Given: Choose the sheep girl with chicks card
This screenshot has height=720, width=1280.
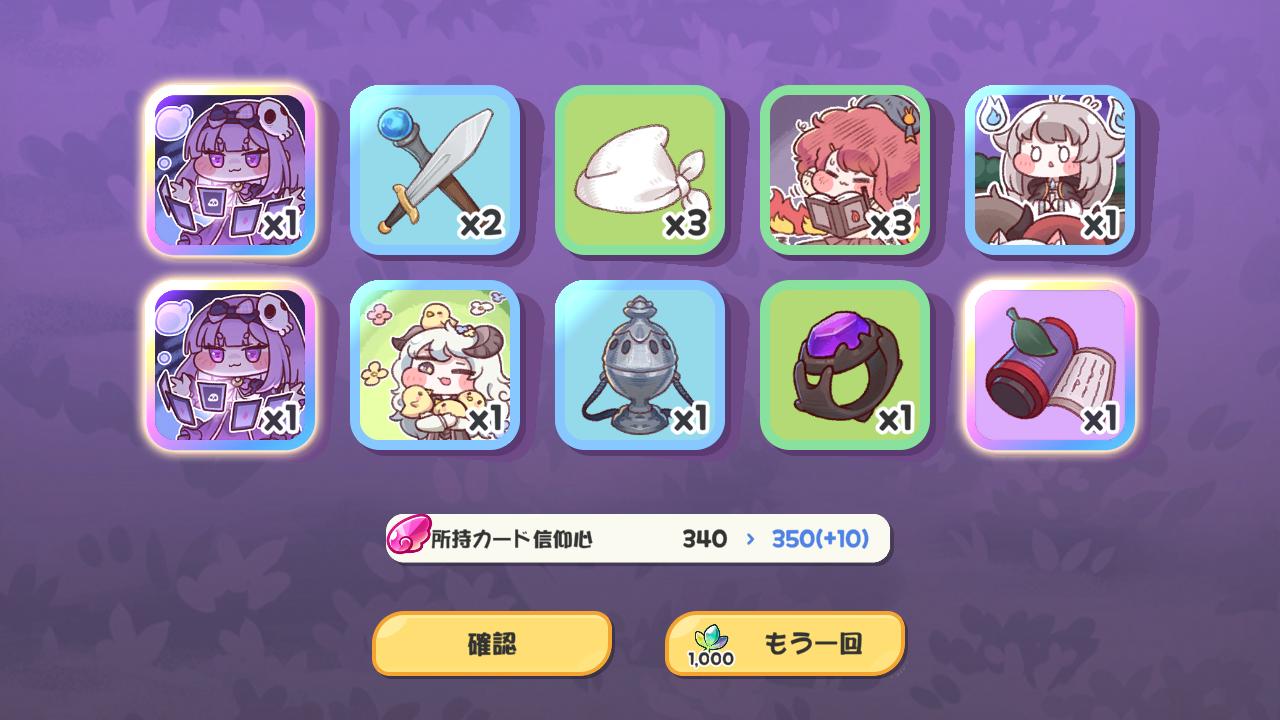Looking at the screenshot, I should click(435, 365).
